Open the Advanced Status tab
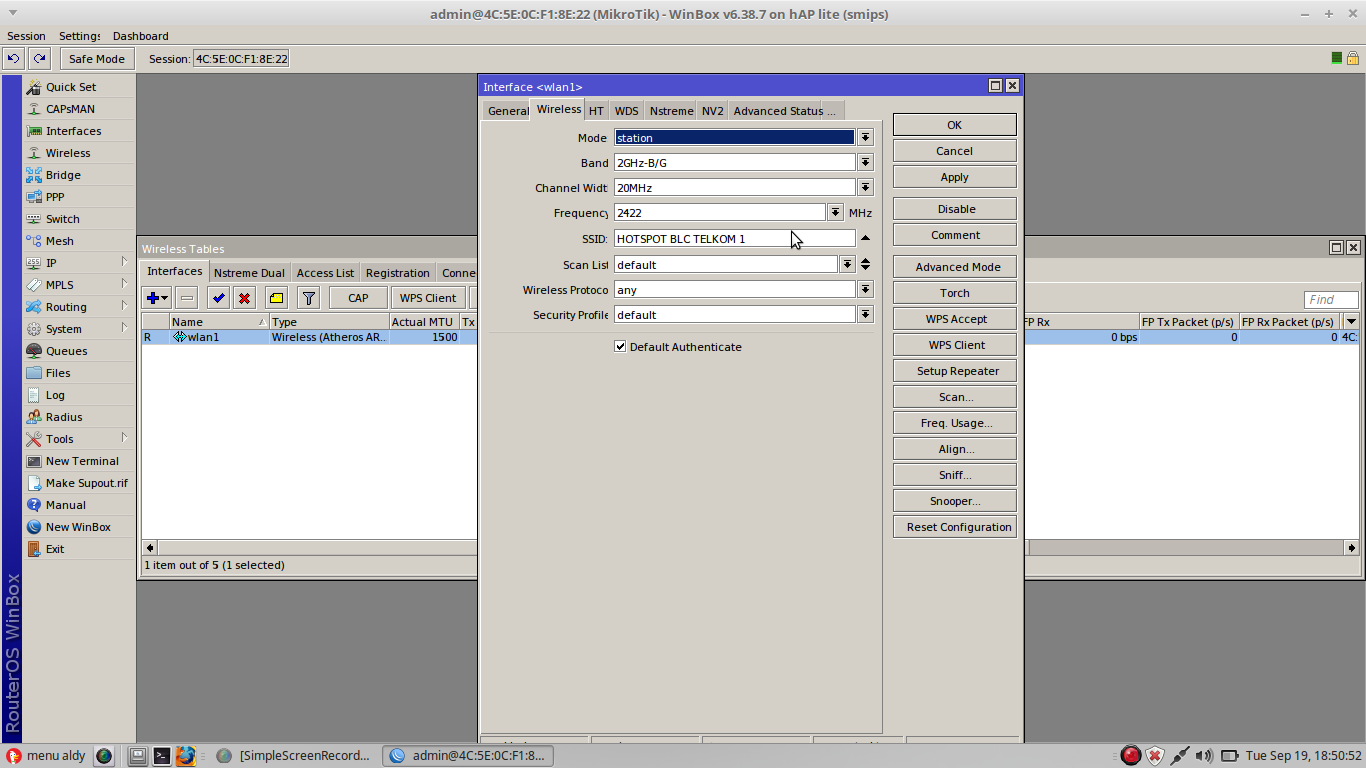Image resolution: width=1366 pixels, height=768 pixels. coord(778,111)
